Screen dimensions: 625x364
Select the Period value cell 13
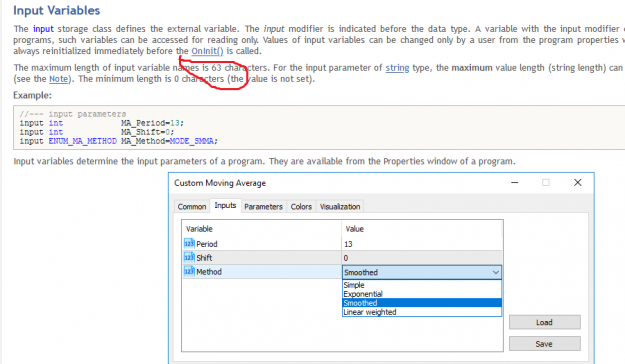tap(422, 244)
